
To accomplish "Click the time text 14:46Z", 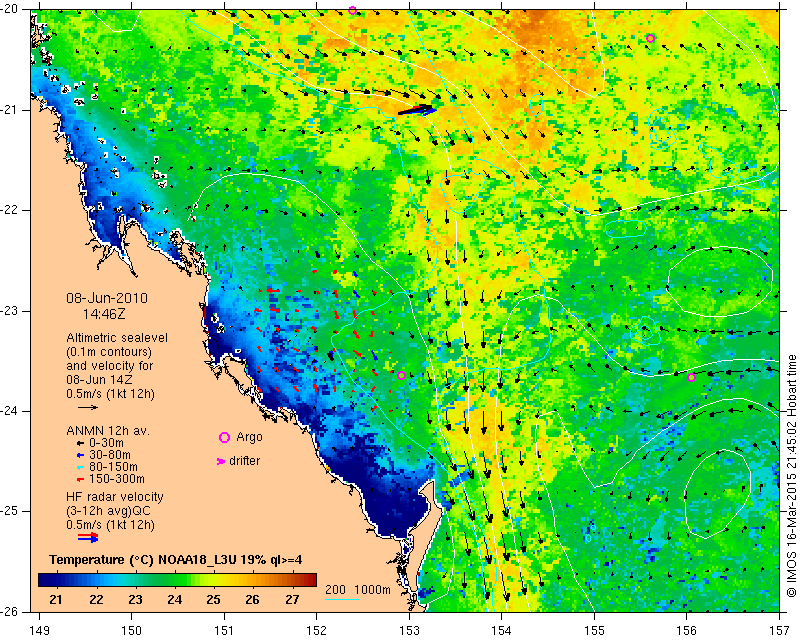I will coord(104,314).
